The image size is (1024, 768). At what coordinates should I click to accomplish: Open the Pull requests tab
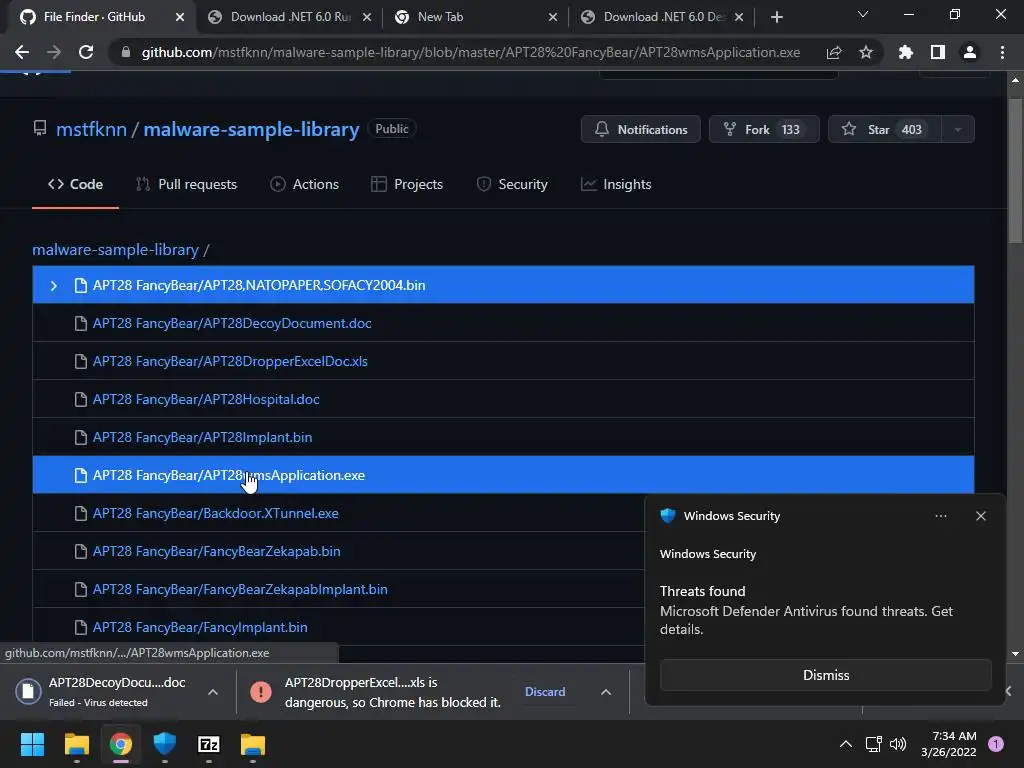pyautogui.click(x=186, y=184)
